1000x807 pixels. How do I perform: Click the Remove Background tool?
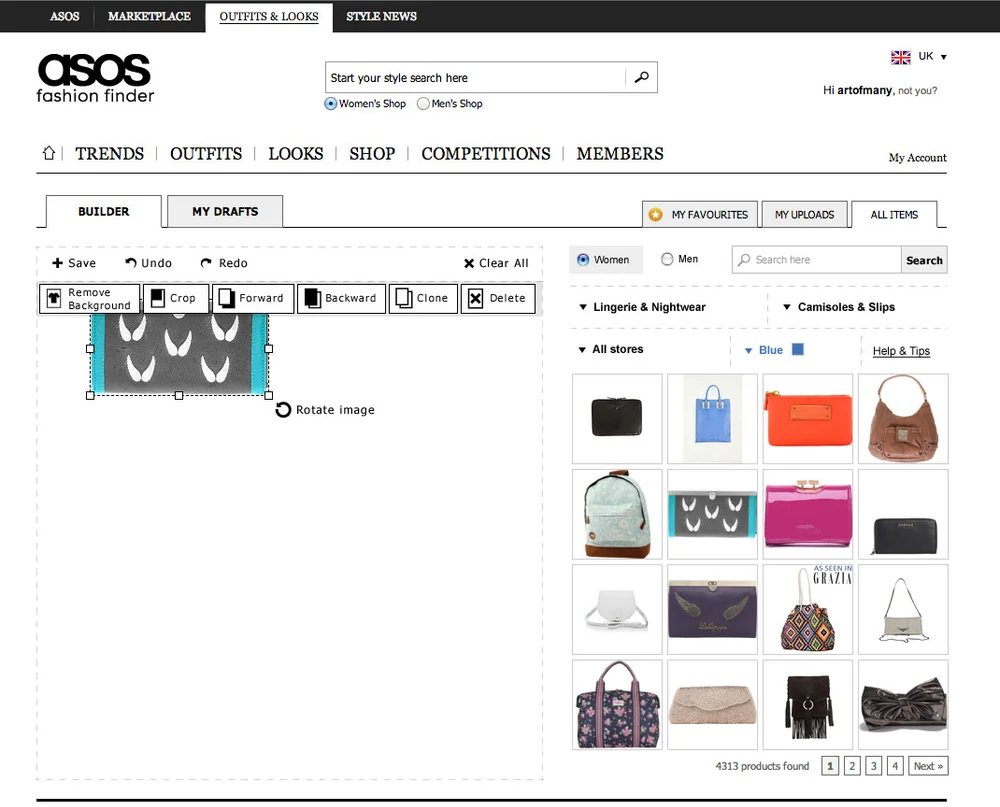(x=89, y=298)
